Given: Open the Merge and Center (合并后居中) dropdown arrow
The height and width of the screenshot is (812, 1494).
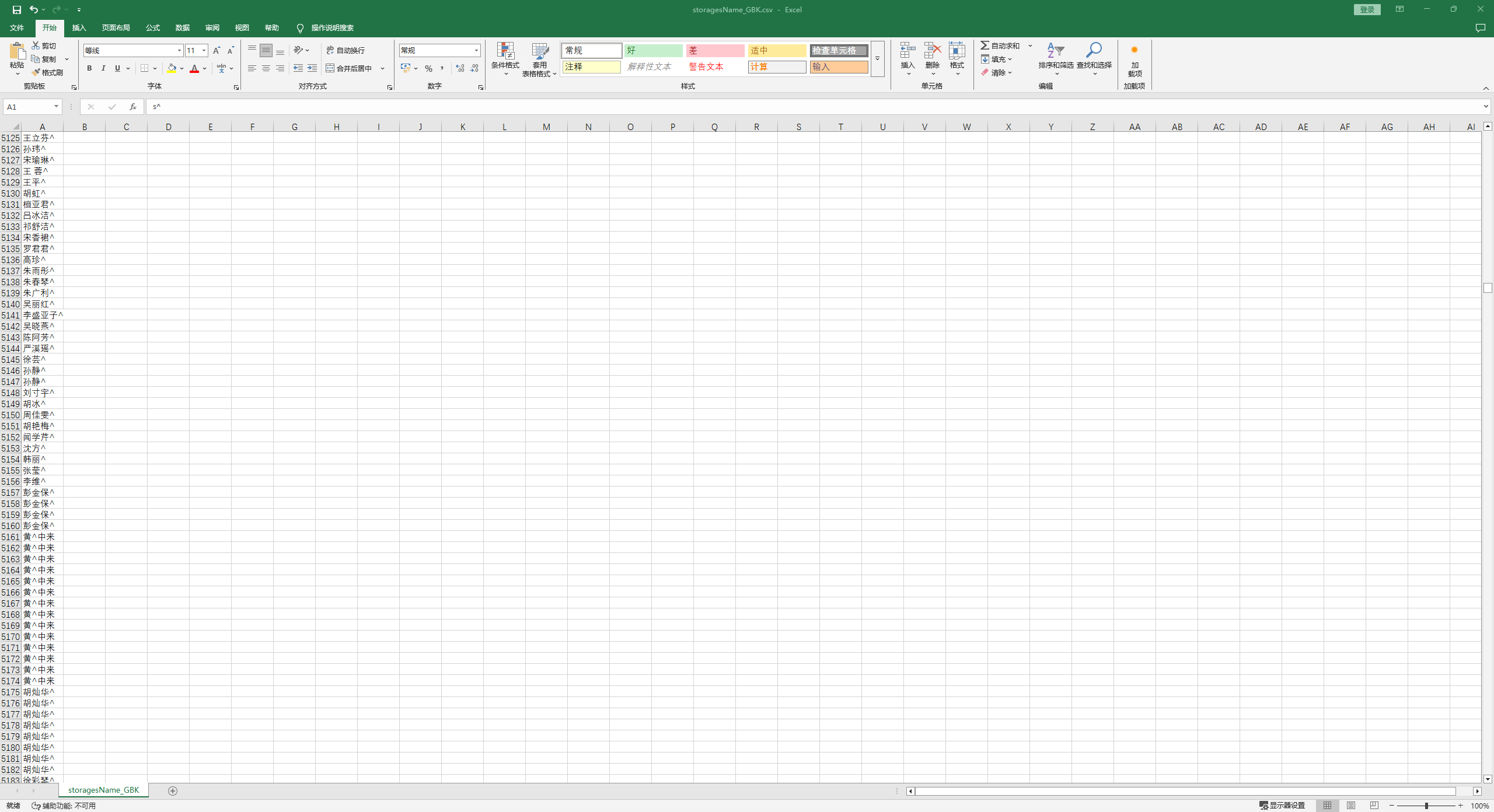Looking at the screenshot, I should tap(383, 68).
